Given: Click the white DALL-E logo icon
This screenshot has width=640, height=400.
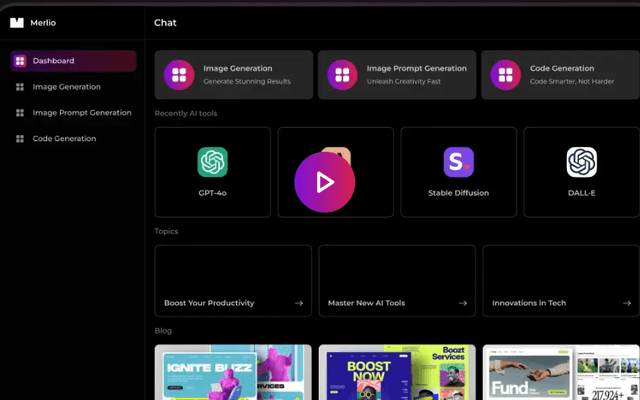Looking at the screenshot, I should click(x=582, y=162).
